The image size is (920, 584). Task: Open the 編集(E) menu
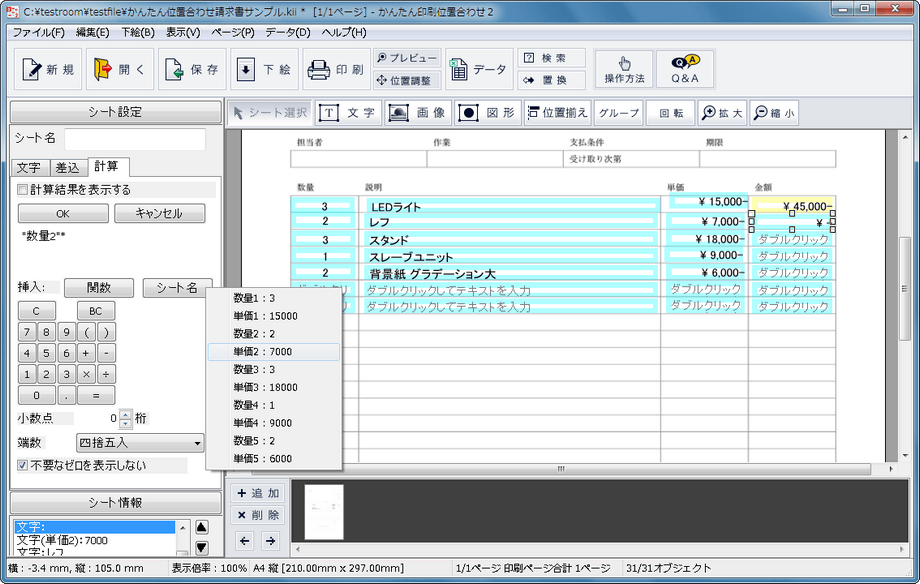click(93, 32)
